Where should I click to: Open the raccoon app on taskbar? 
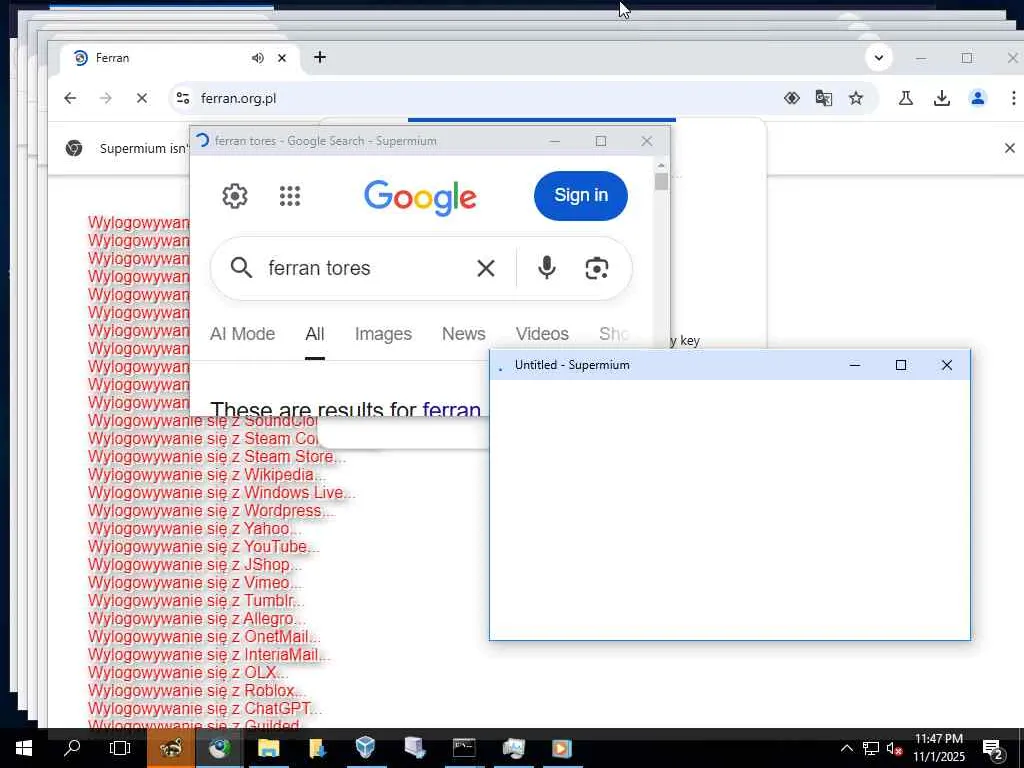170,748
